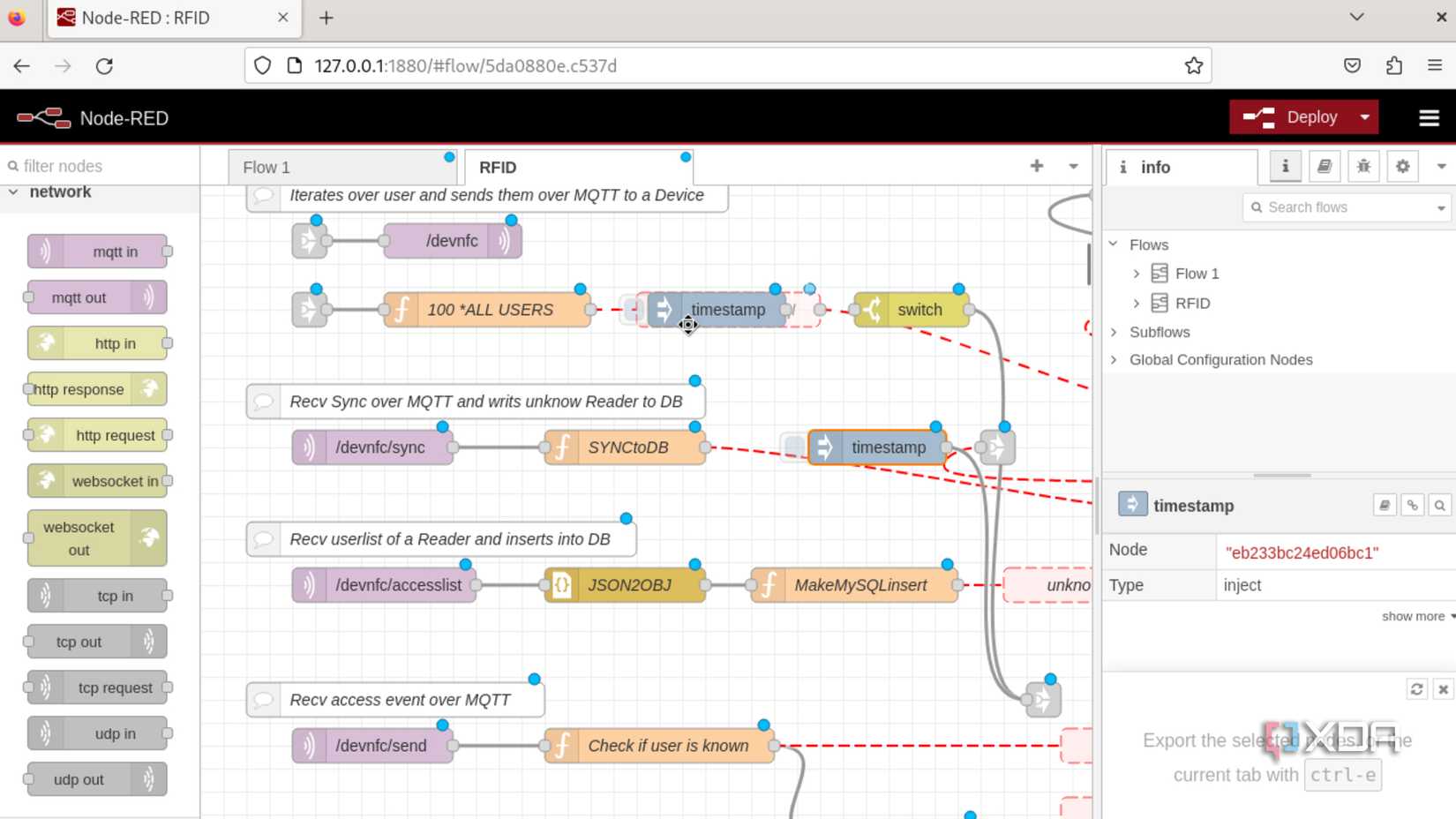Open the flow tab list dropdown next to plus
This screenshot has height=819, width=1456.
pyautogui.click(x=1072, y=166)
